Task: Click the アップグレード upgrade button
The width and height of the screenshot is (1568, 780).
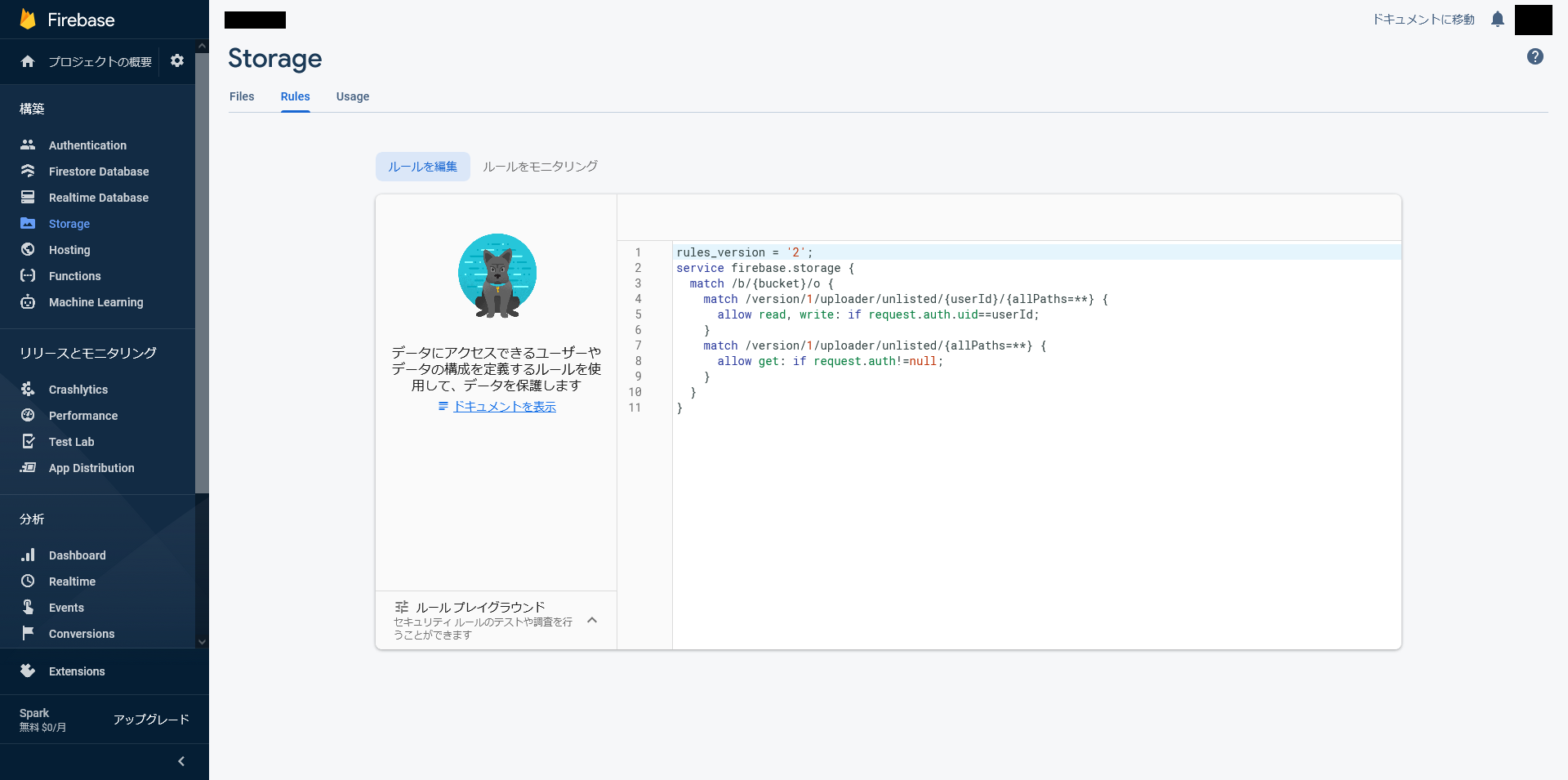Action: pos(151,720)
